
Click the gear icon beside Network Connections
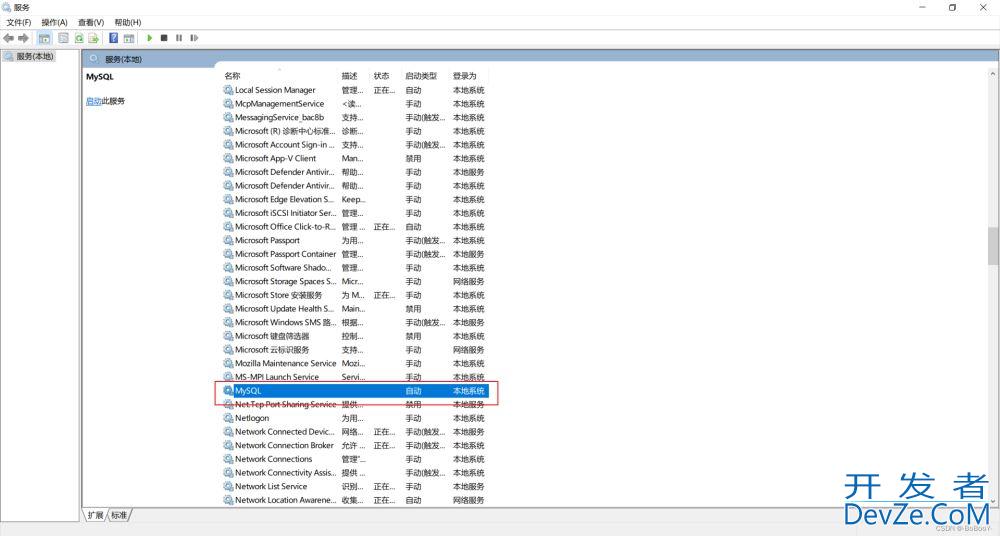coord(228,459)
